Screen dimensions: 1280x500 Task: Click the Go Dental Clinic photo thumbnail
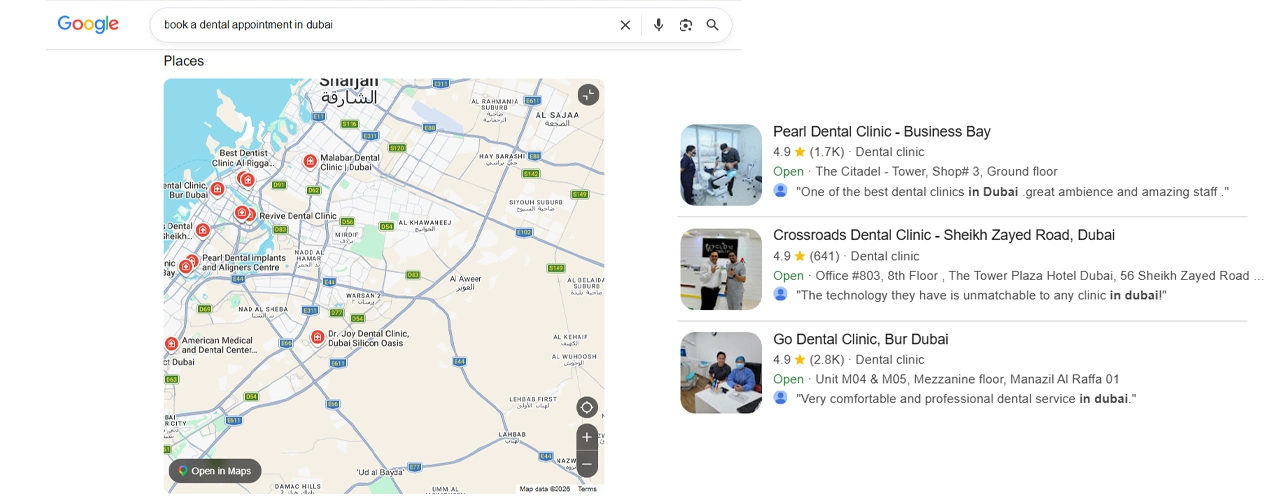[x=721, y=373]
